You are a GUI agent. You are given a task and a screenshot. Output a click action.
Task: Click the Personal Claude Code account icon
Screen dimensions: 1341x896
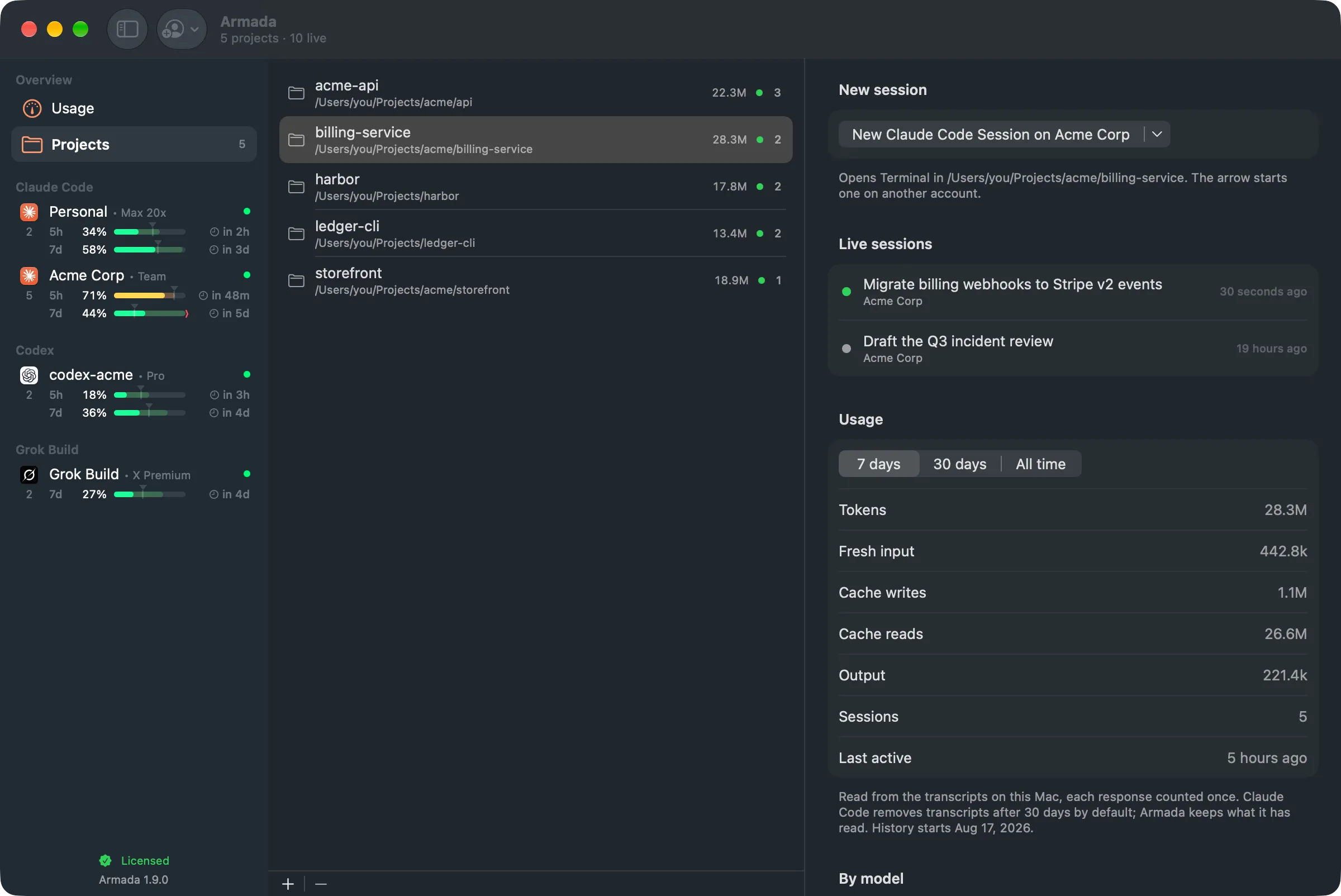coord(29,212)
